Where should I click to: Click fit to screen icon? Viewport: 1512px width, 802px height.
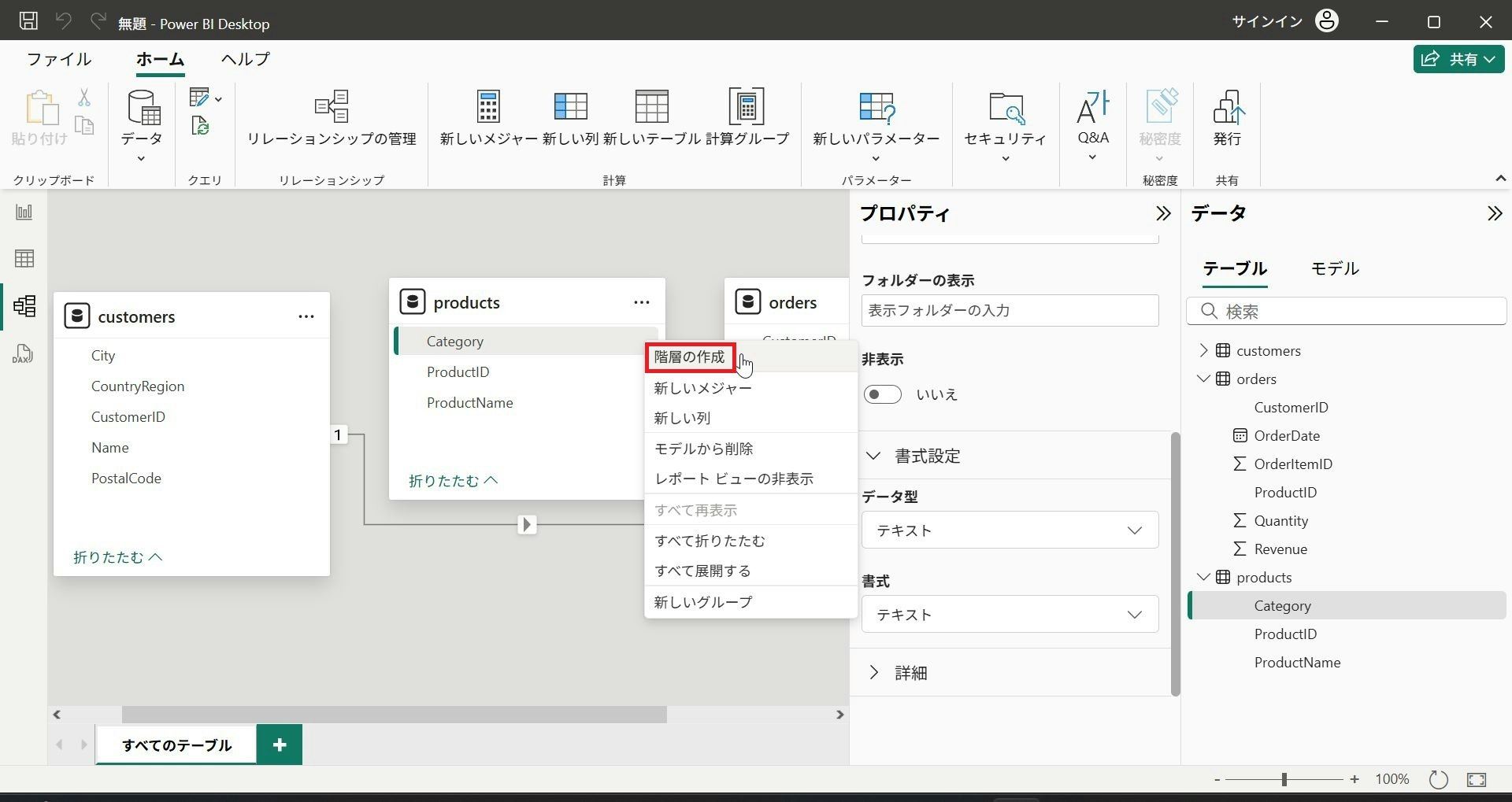tap(1477, 779)
